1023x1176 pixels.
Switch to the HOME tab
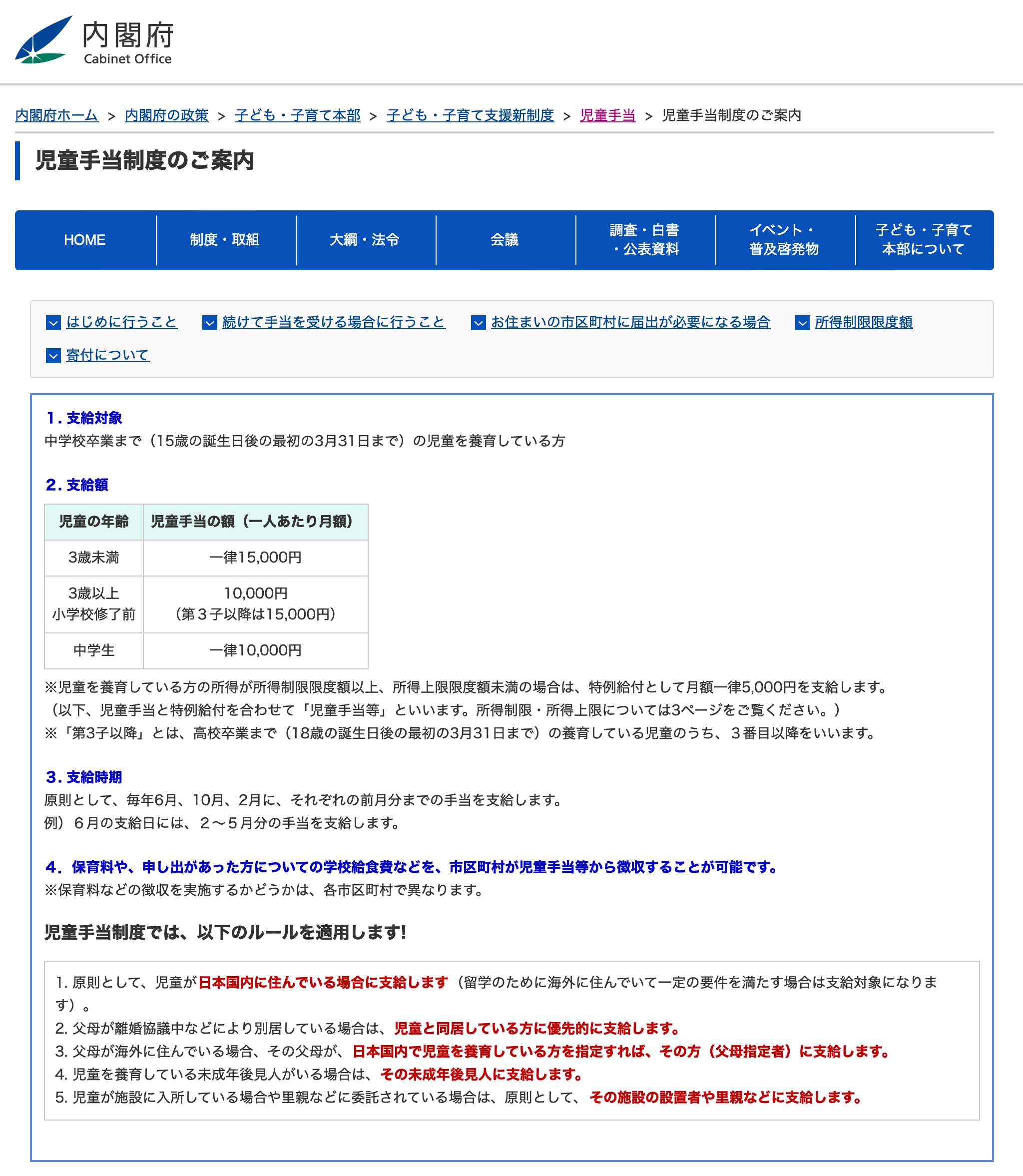[x=84, y=240]
